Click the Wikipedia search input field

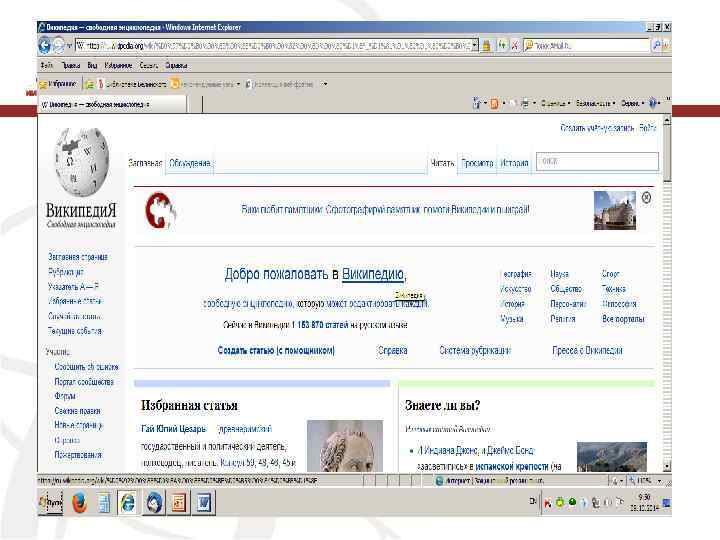pos(597,162)
